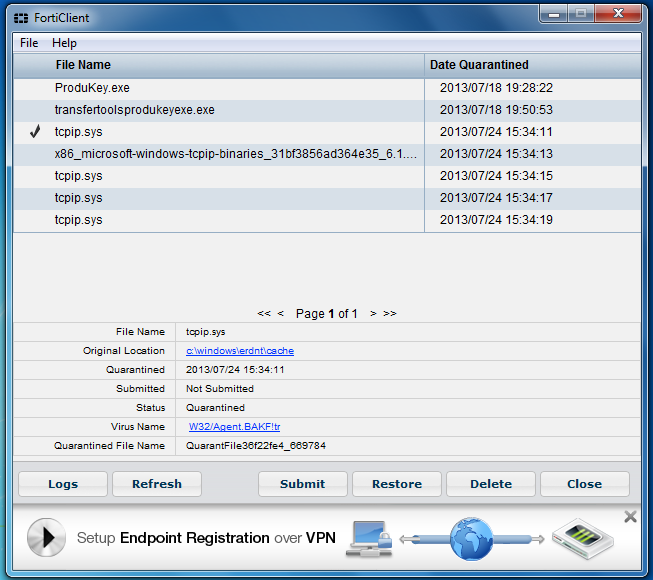The height and width of the screenshot is (580, 653).
Task: Play the Endpoint Registration banner video
Action: [x=46, y=537]
